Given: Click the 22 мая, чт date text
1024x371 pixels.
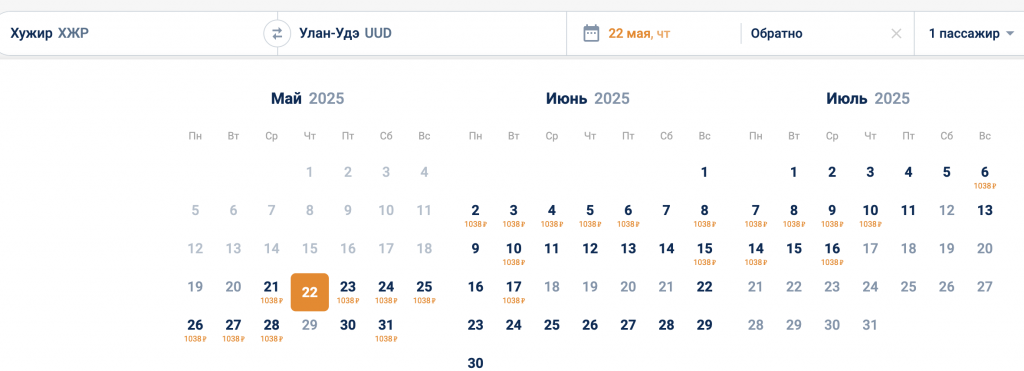Looking at the screenshot, I should coord(639,33).
